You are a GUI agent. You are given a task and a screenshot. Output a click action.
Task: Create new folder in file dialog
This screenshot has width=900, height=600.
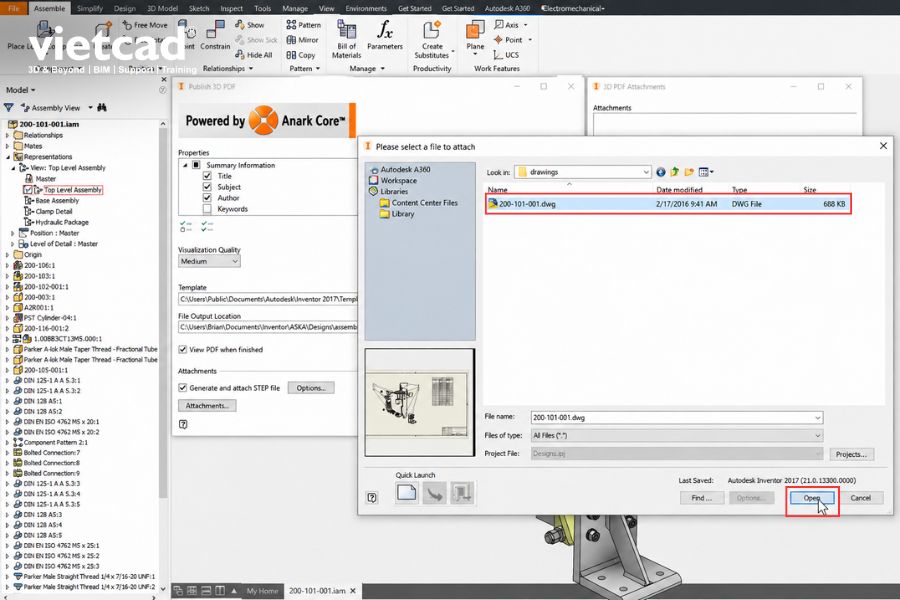[x=689, y=172]
